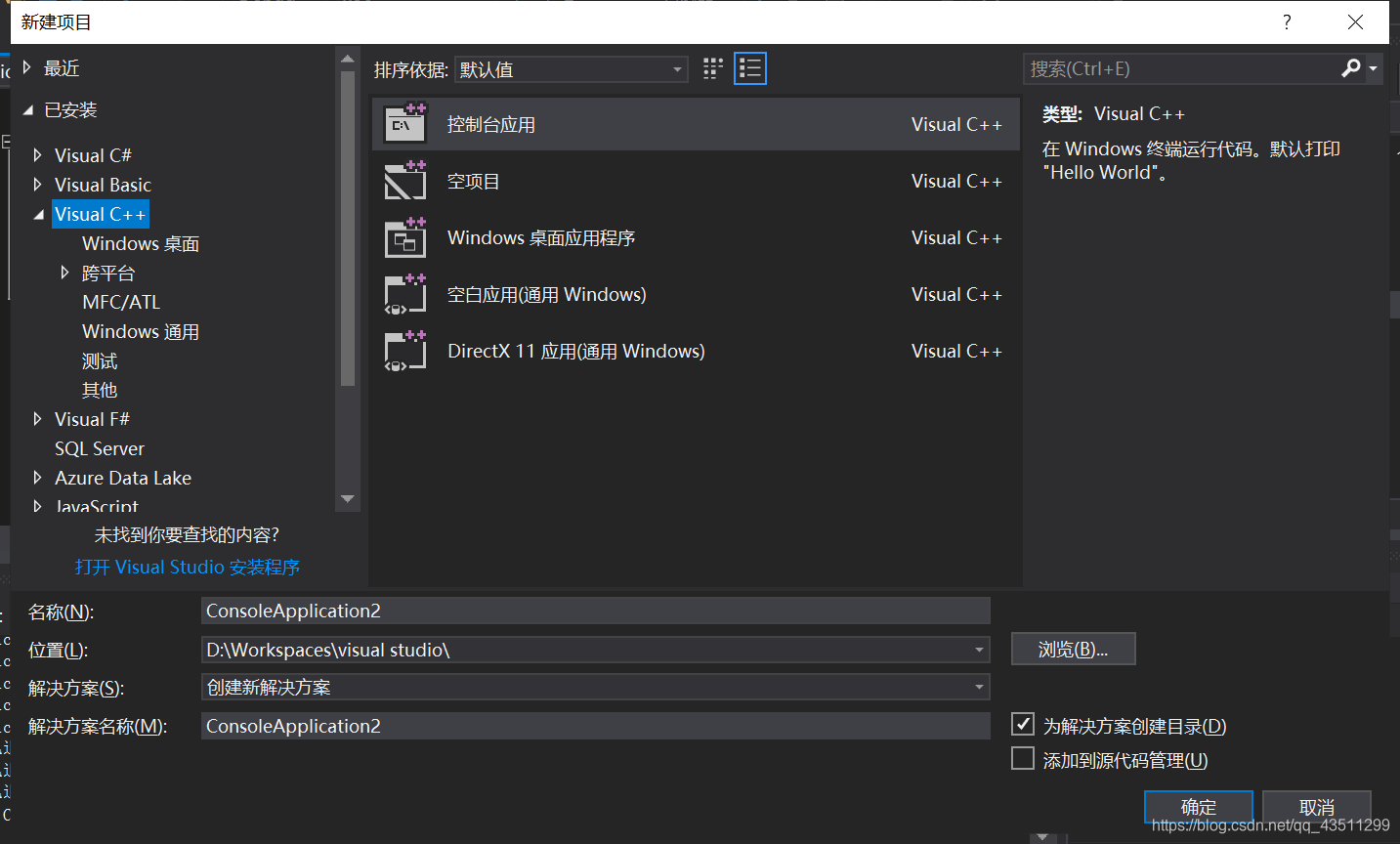
Task: Open the 位置 path dropdown
Action: [x=979, y=650]
